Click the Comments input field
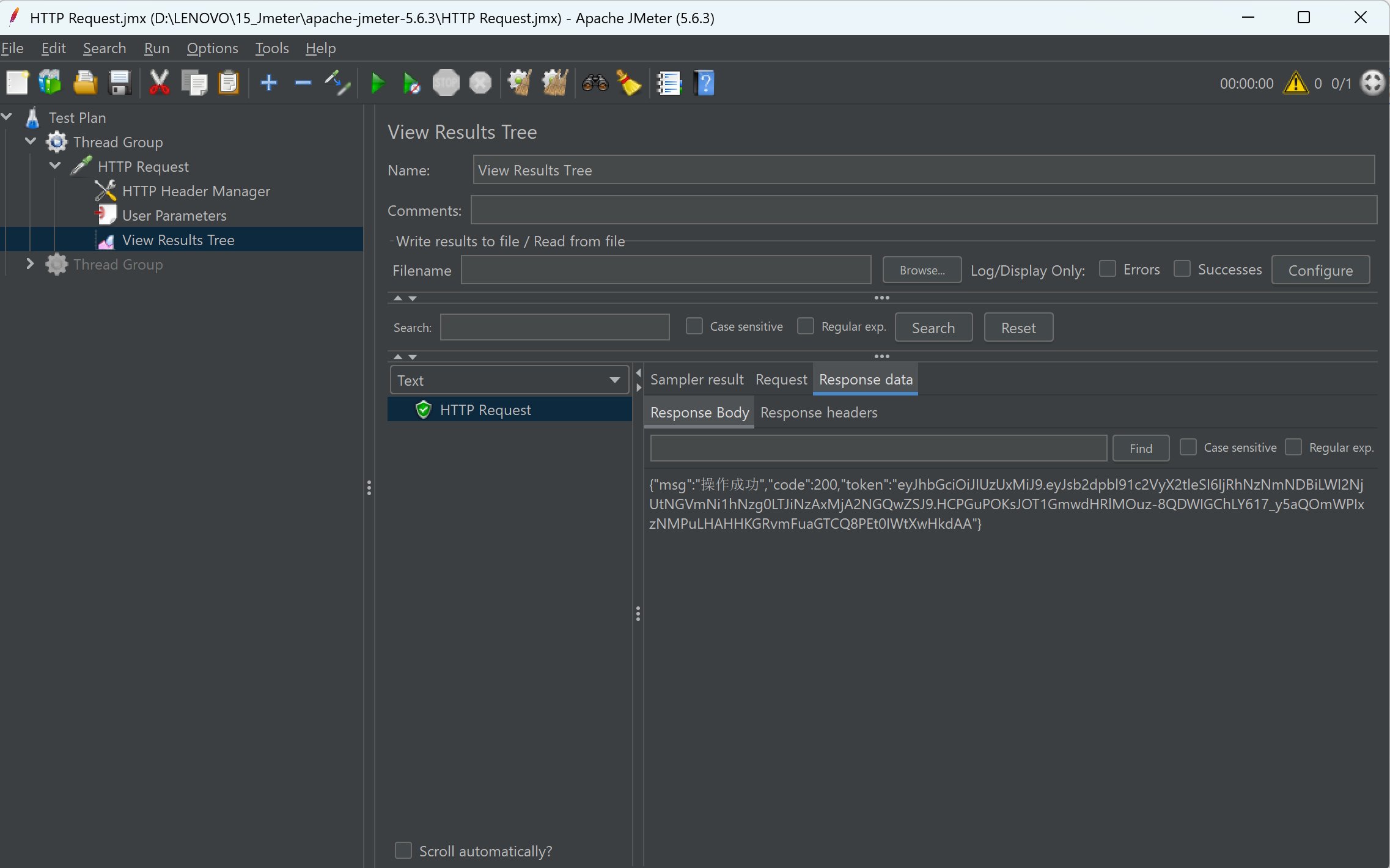Viewport: 1390px width, 868px height. click(924, 210)
